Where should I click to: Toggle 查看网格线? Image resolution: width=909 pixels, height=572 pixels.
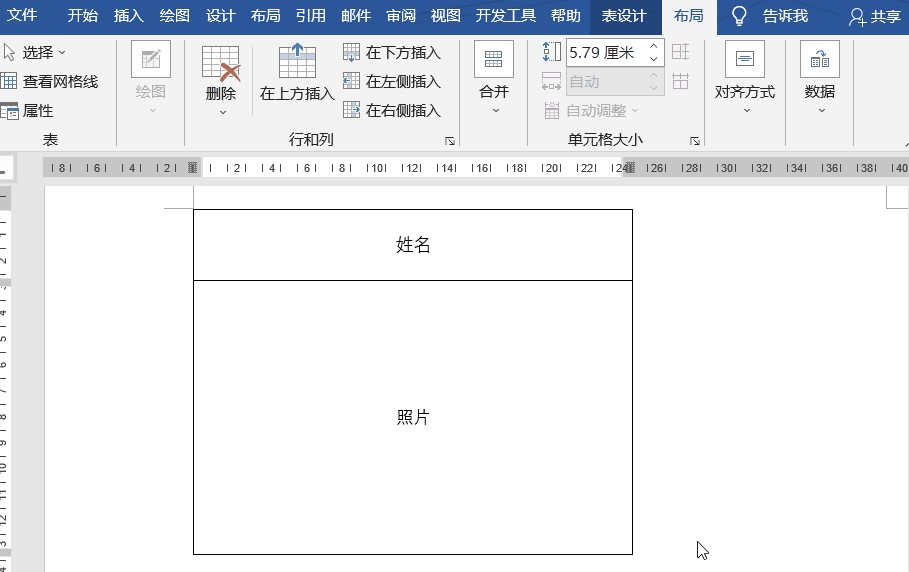(x=49, y=82)
